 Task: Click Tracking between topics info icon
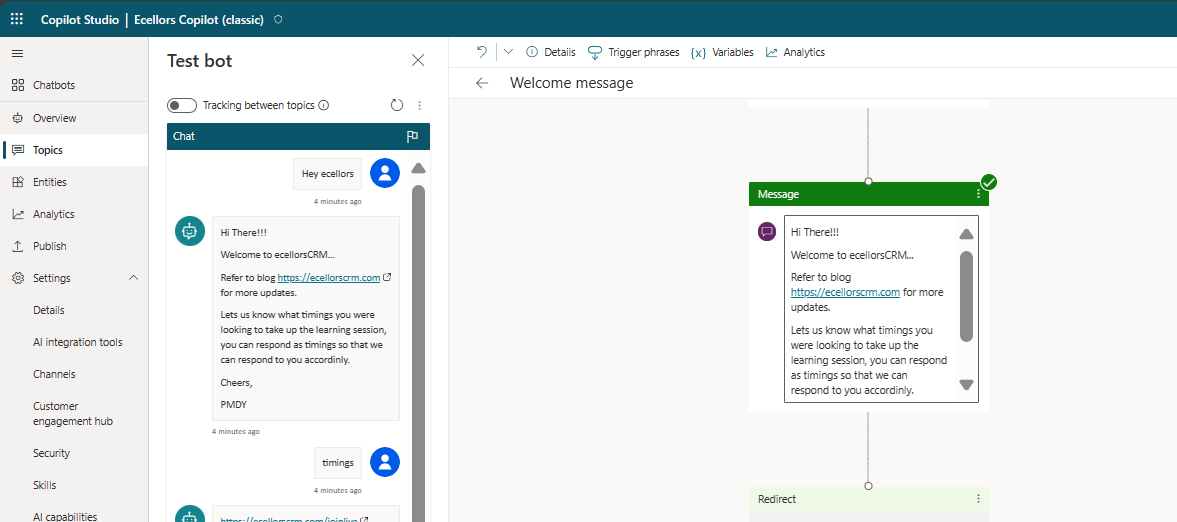(324, 105)
